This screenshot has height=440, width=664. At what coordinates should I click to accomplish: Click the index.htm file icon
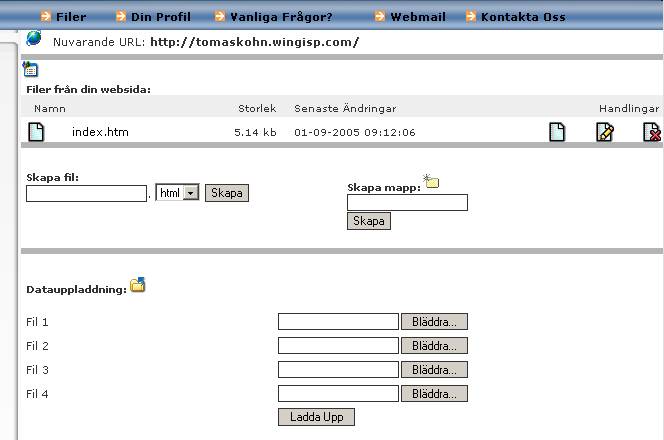(36, 132)
